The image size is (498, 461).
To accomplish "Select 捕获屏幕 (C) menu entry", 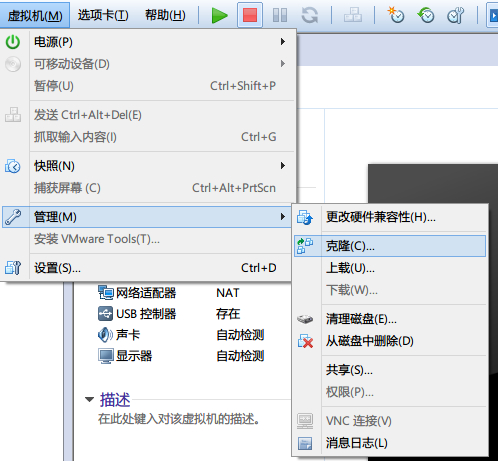I will [x=148, y=188].
